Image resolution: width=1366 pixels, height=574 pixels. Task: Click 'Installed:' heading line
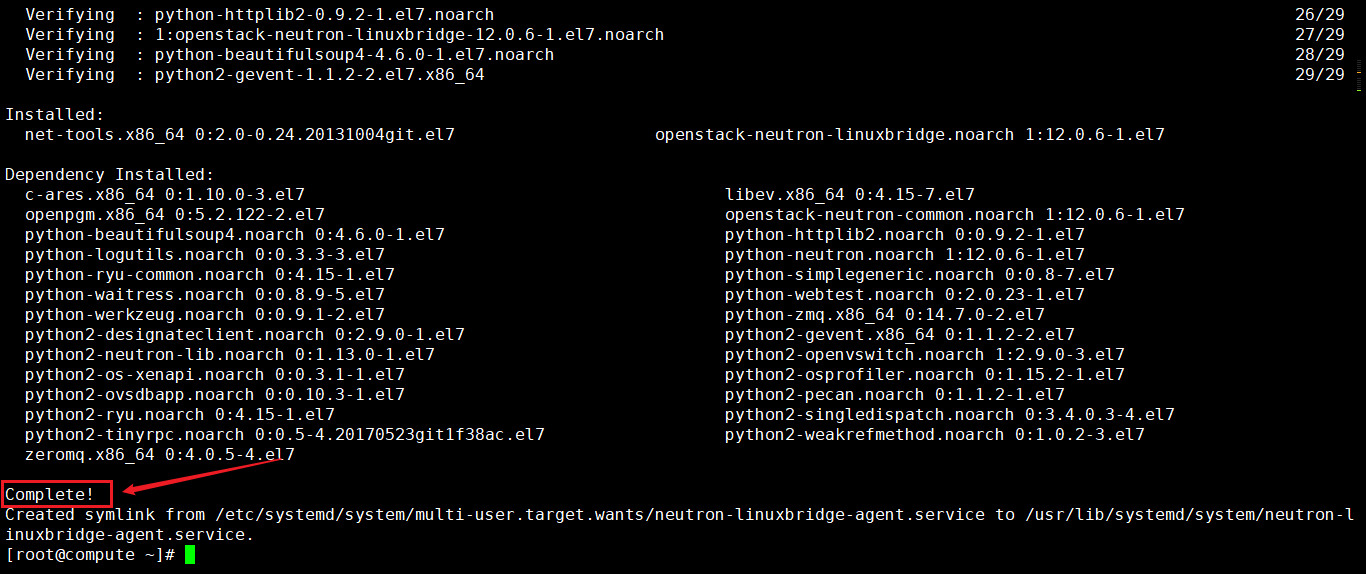[55, 114]
